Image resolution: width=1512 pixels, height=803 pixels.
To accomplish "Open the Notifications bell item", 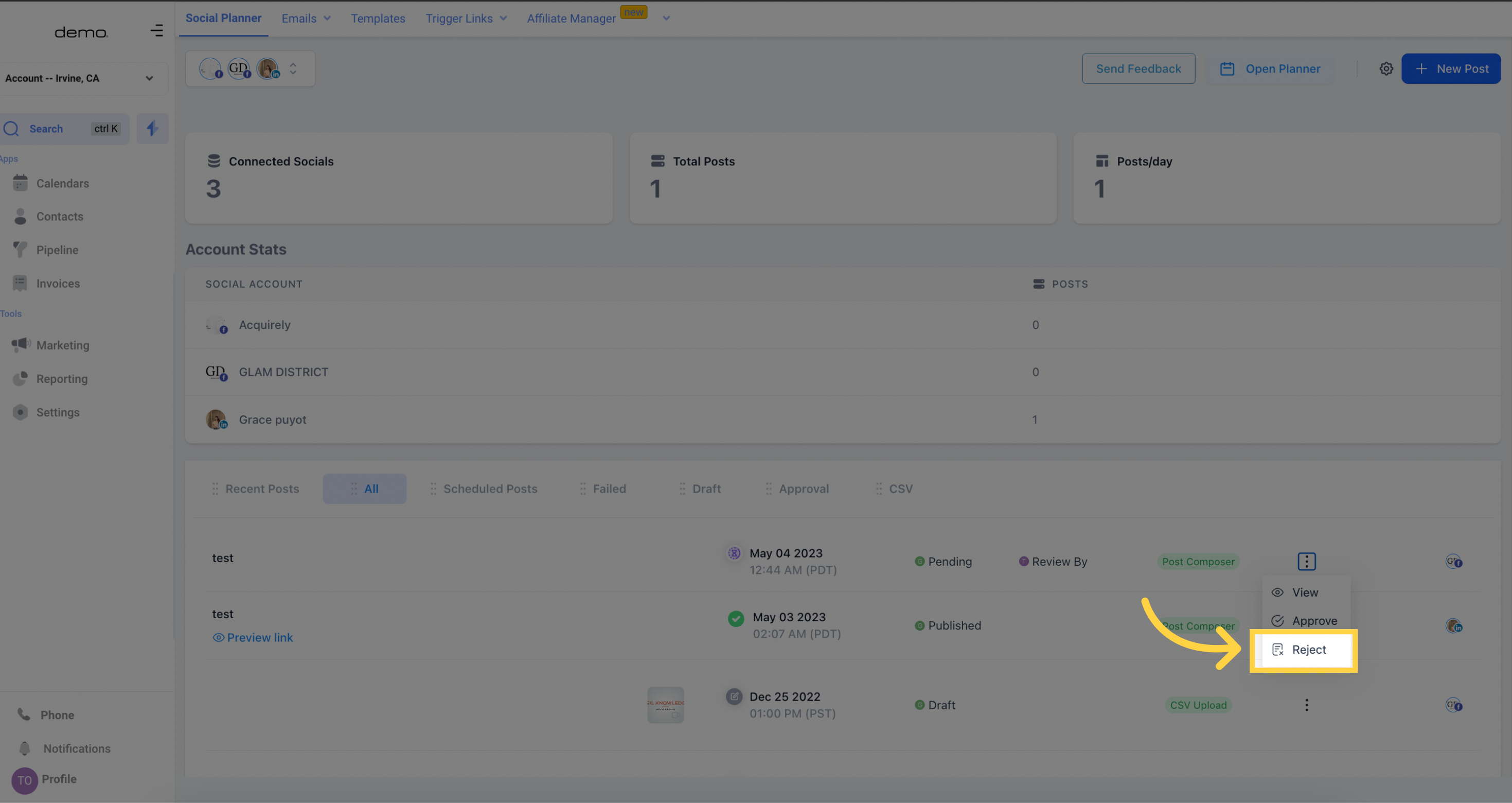I will click(76, 748).
